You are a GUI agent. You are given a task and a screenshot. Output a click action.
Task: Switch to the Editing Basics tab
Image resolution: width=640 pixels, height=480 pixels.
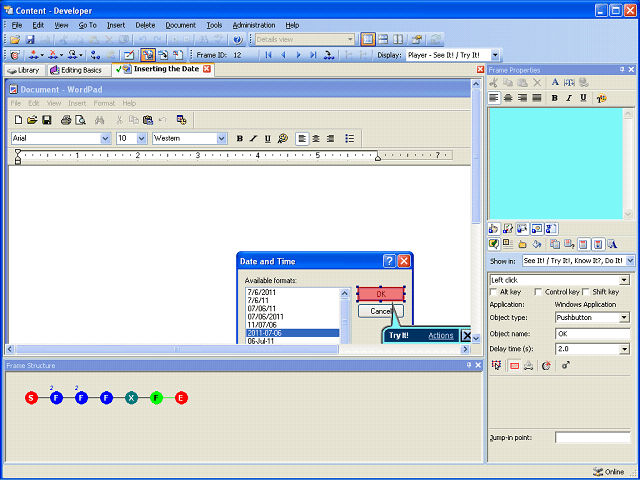pos(77,70)
